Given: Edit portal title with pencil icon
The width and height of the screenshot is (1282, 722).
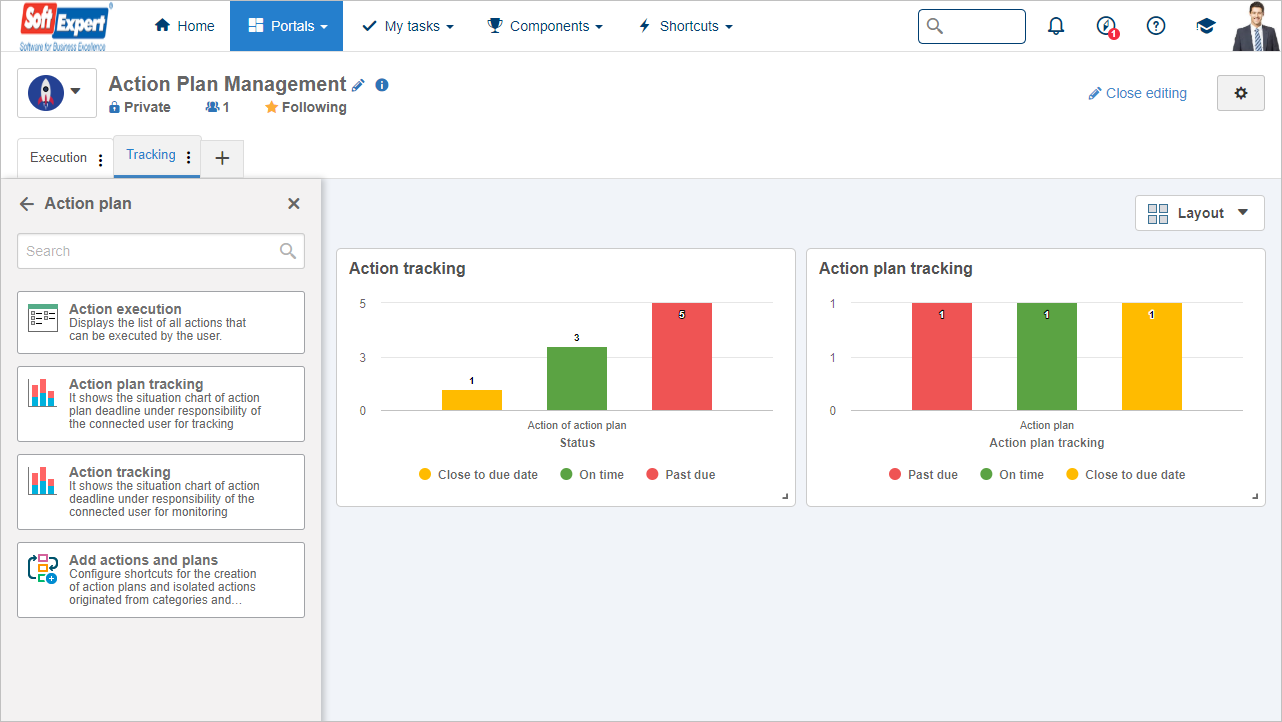Looking at the screenshot, I should point(359,86).
